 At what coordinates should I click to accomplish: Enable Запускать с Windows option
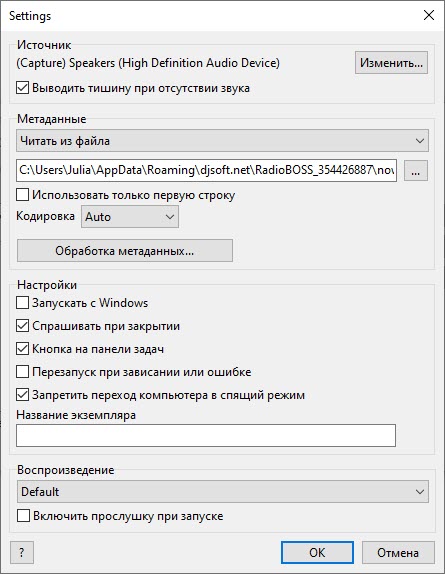click(22, 303)
